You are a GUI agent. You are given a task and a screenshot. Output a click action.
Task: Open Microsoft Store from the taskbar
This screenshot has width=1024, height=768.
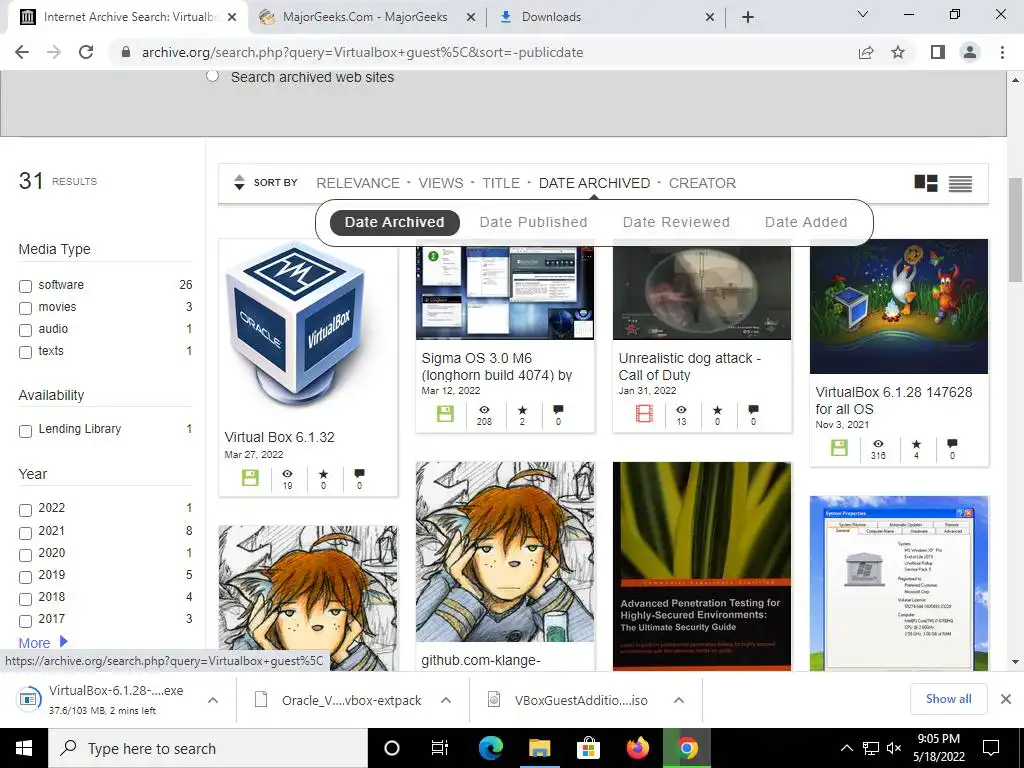click(588, 748)
